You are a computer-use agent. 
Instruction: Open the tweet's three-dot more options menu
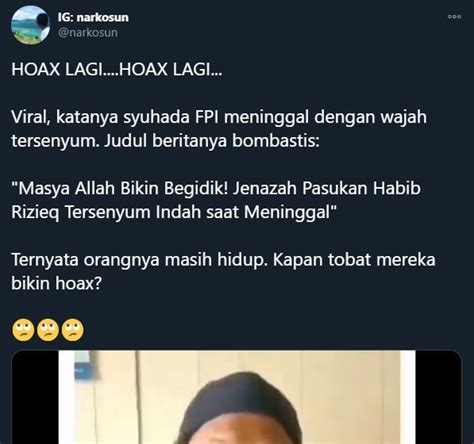(x=454, y=17)
